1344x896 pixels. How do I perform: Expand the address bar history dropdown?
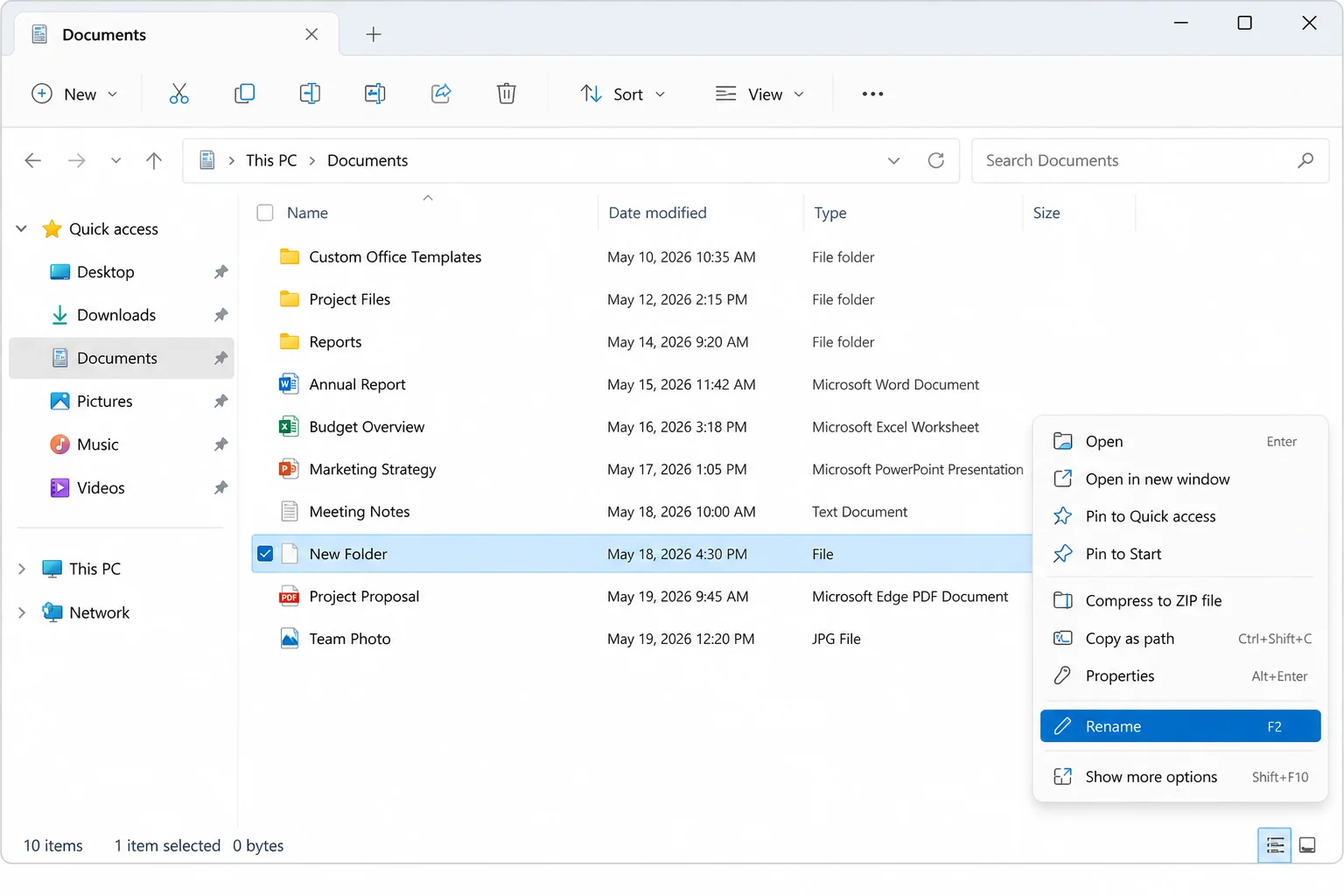click(x=893, y=160)
